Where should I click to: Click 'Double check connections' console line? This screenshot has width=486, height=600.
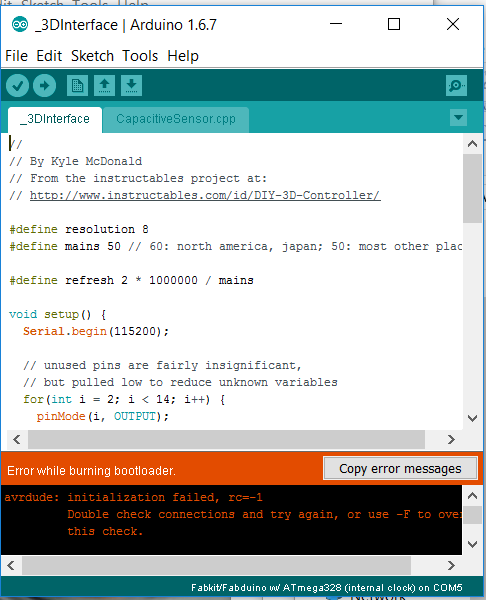tap(265, 515)
